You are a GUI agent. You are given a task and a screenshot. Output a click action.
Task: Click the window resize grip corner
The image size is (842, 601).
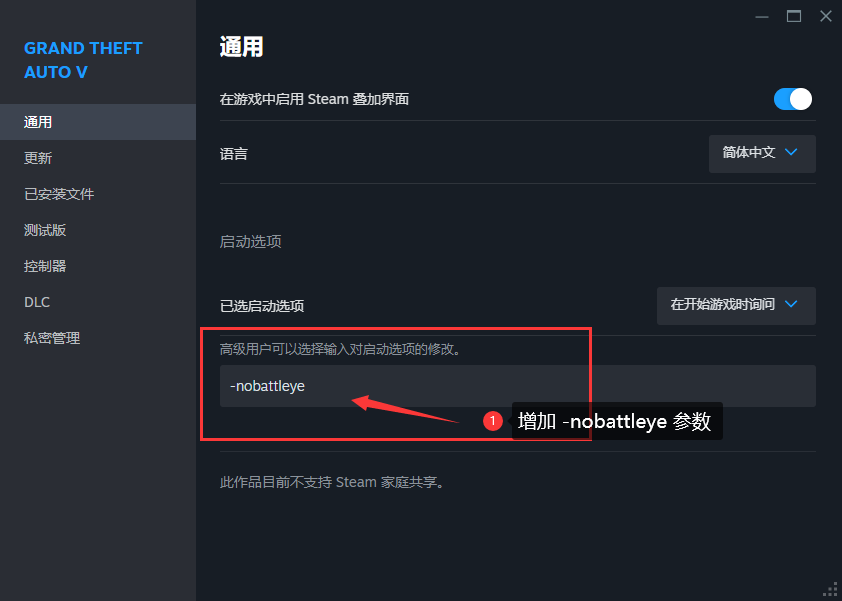click(x=831, y=590)
